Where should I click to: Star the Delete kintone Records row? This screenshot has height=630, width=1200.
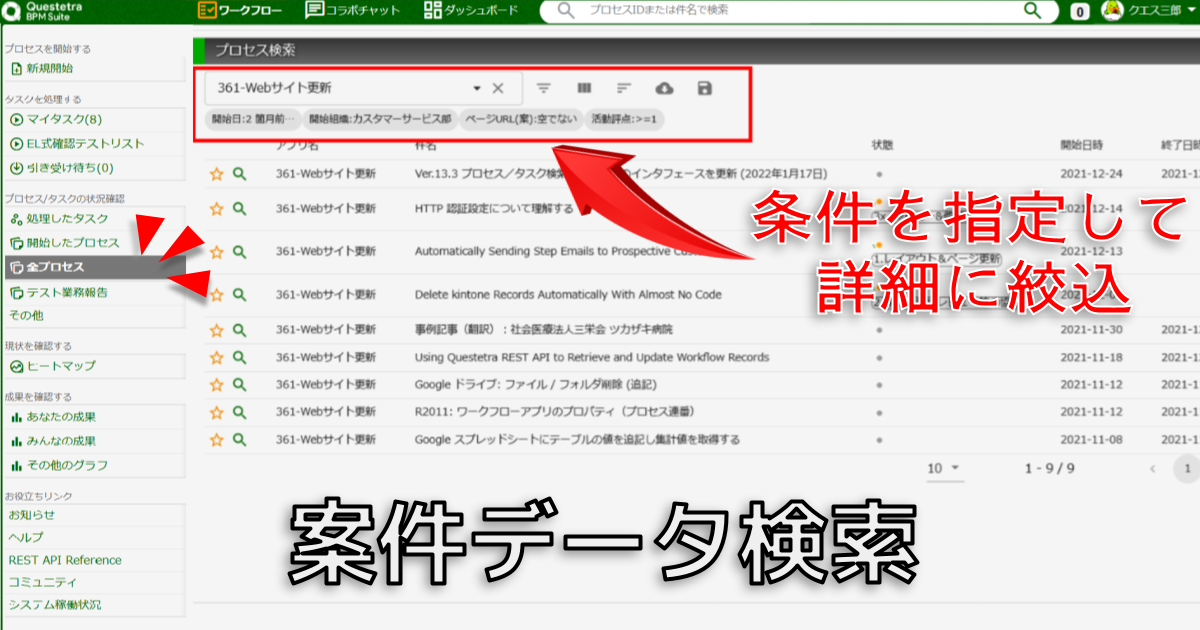pyautogui.click(x=216, y=294)
